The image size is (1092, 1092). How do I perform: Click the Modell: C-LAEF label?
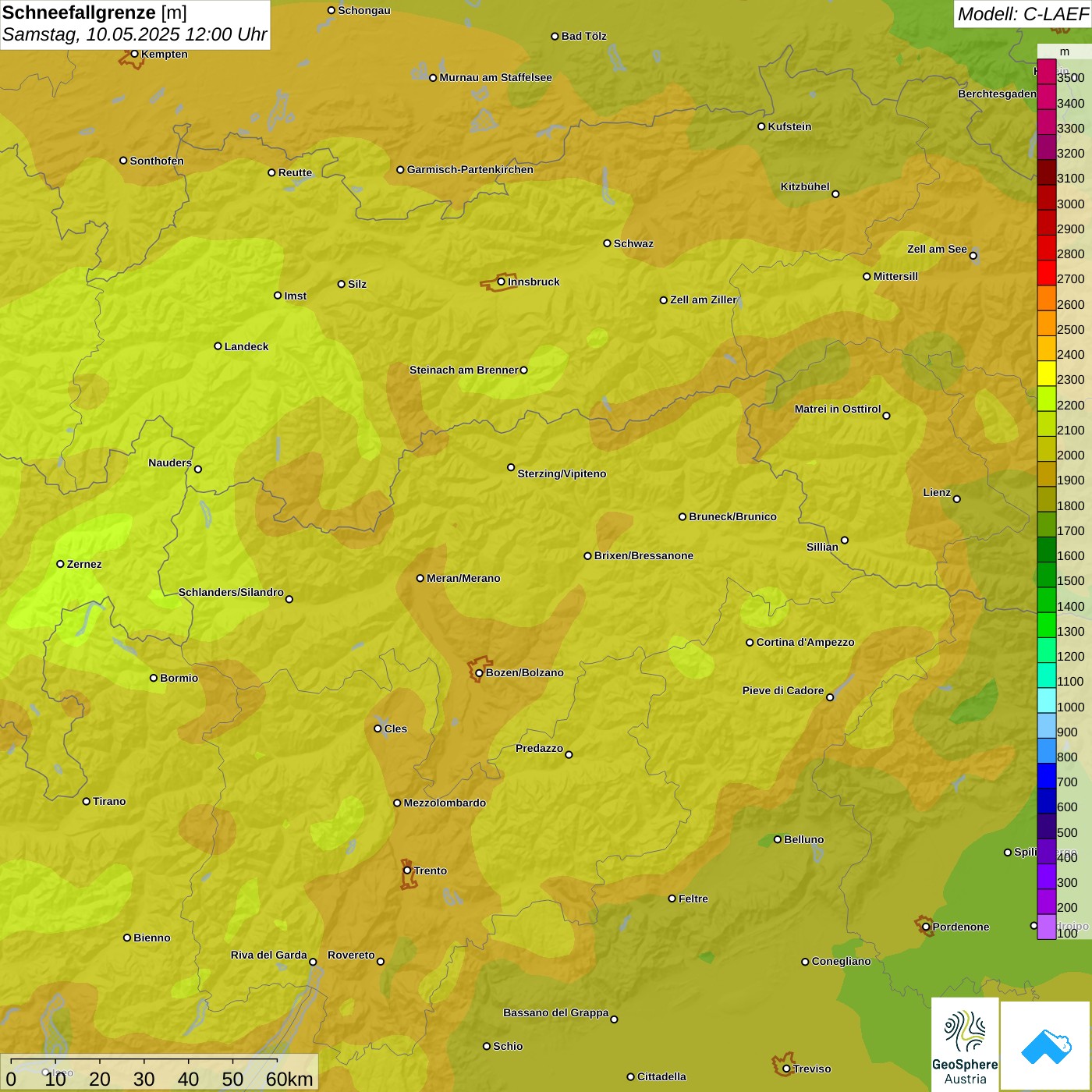[1023, 14]
